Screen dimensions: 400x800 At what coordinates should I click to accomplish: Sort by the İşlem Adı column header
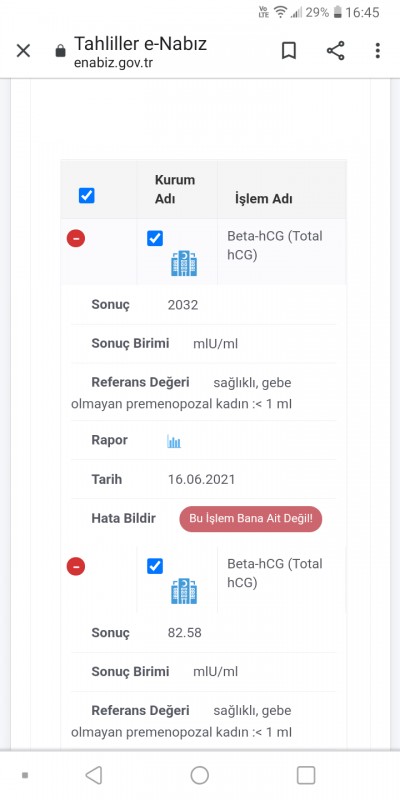(264, 199)
